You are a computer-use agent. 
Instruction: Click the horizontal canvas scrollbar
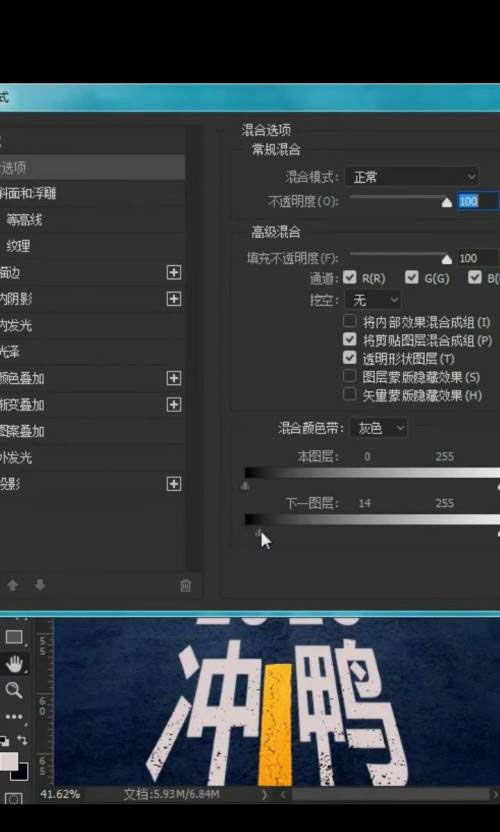[x=390, y=794]
